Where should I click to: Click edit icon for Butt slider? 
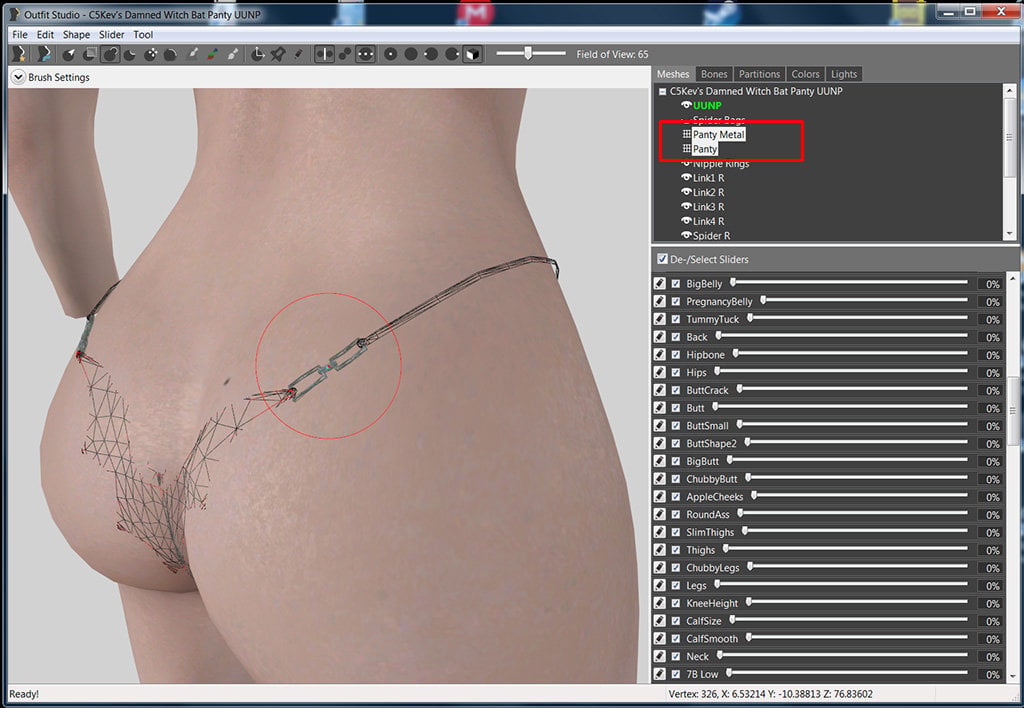[660, 408]
